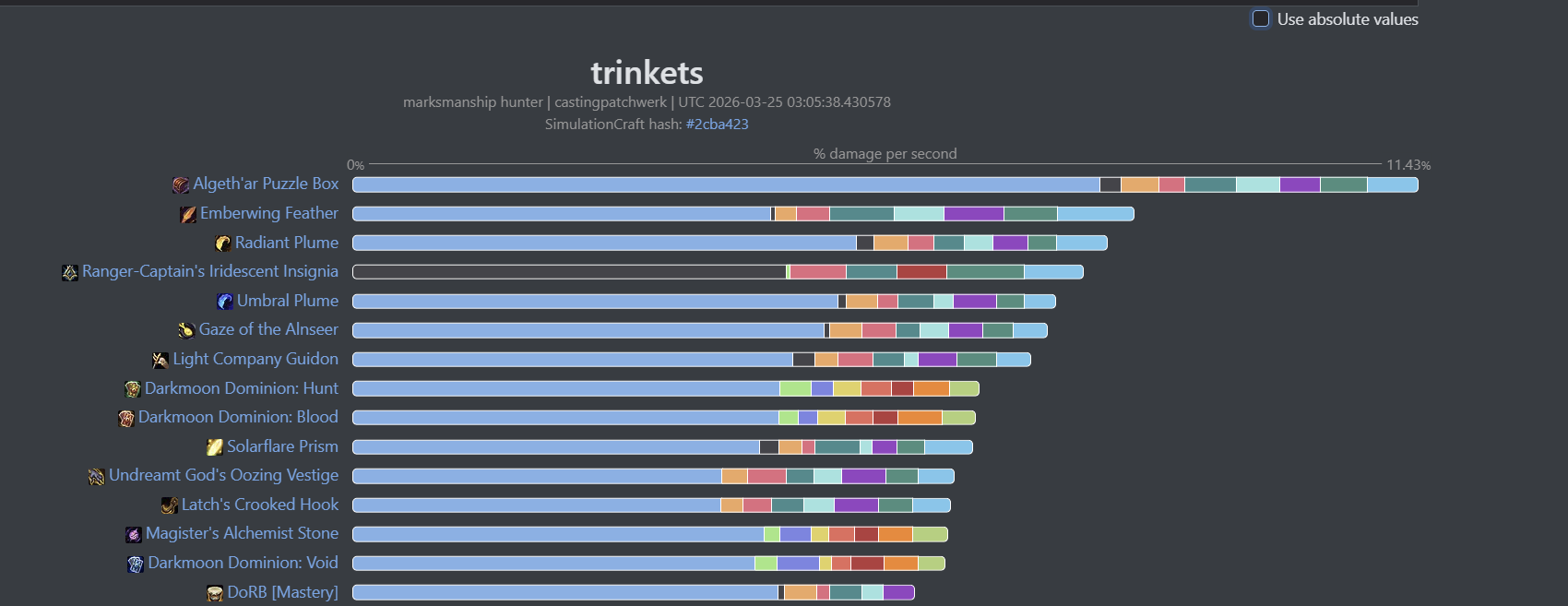Open the Darkmoon Dominion: Blood link
The width and height of the screenshot is (1568, 606).
coord(238,417)
